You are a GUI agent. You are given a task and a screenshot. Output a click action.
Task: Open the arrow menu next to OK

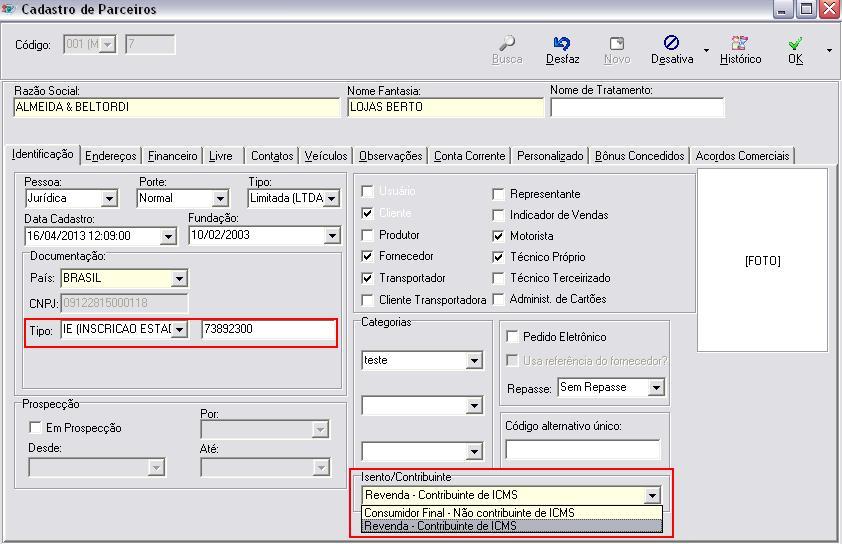[829, 50]
